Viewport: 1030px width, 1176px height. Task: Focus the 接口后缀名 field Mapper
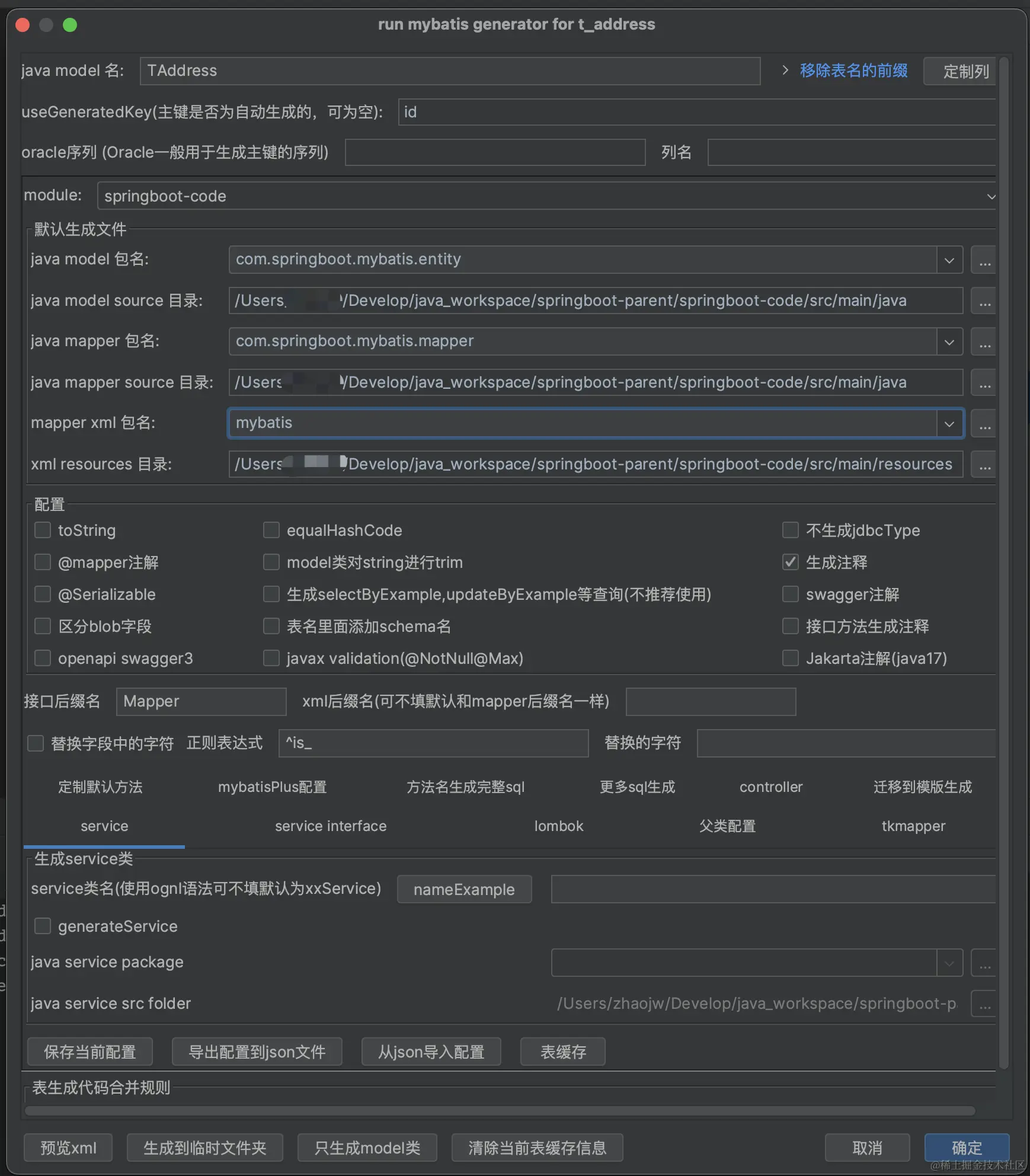[x=201, y=702]
